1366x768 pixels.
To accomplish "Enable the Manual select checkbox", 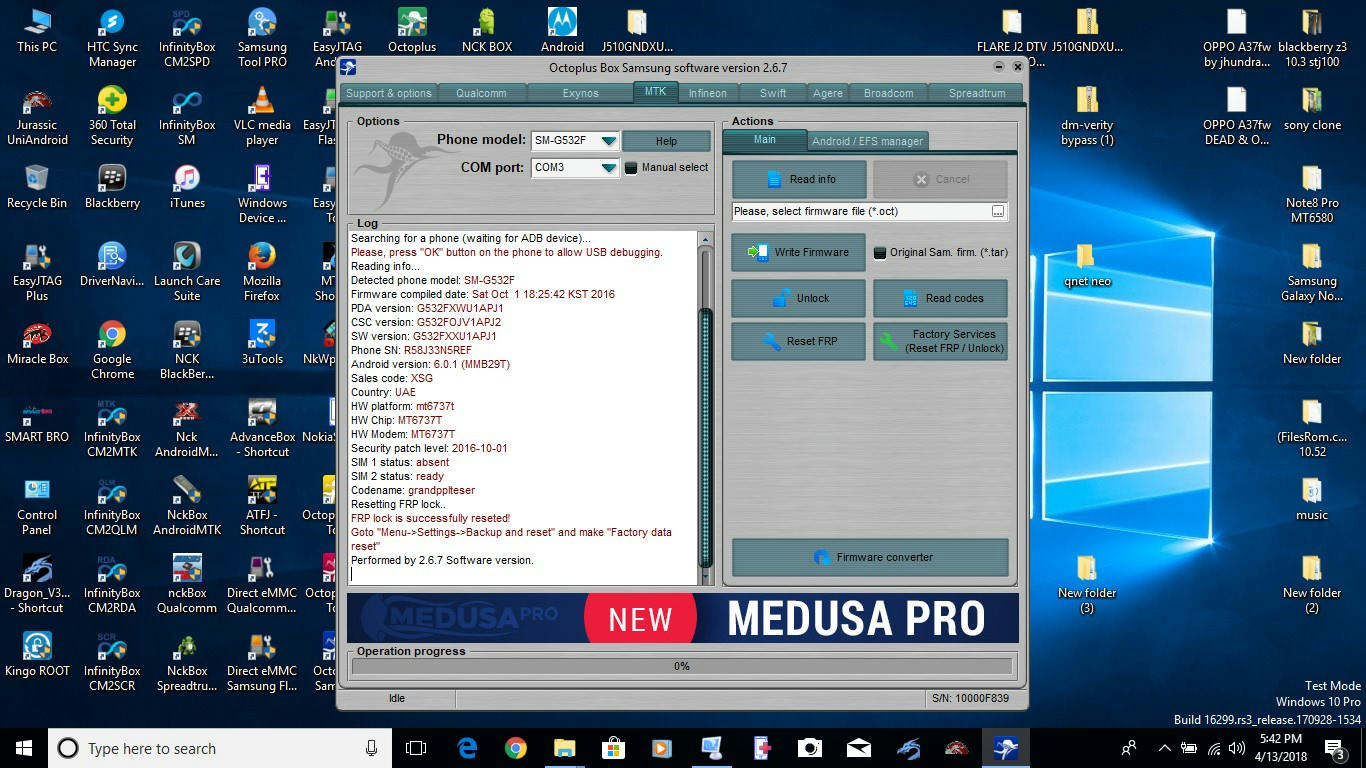I will click(x=631, y=168).
